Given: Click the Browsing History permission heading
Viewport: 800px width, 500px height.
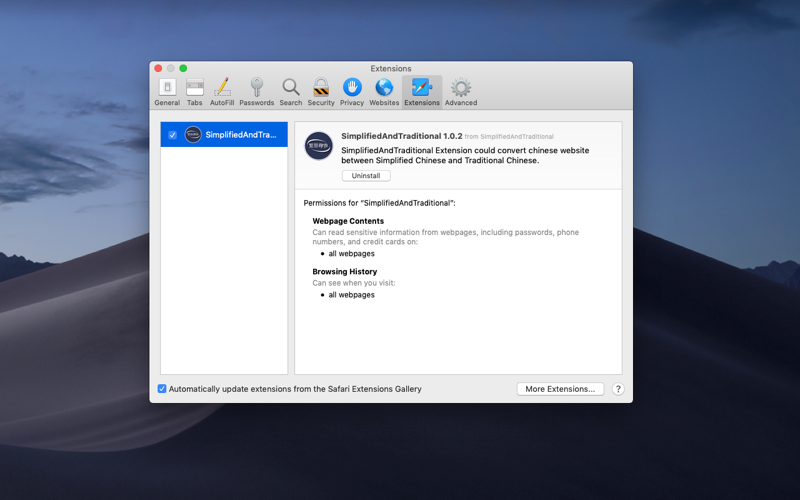Looking at the screenshot, I should [x=344, y=271].
